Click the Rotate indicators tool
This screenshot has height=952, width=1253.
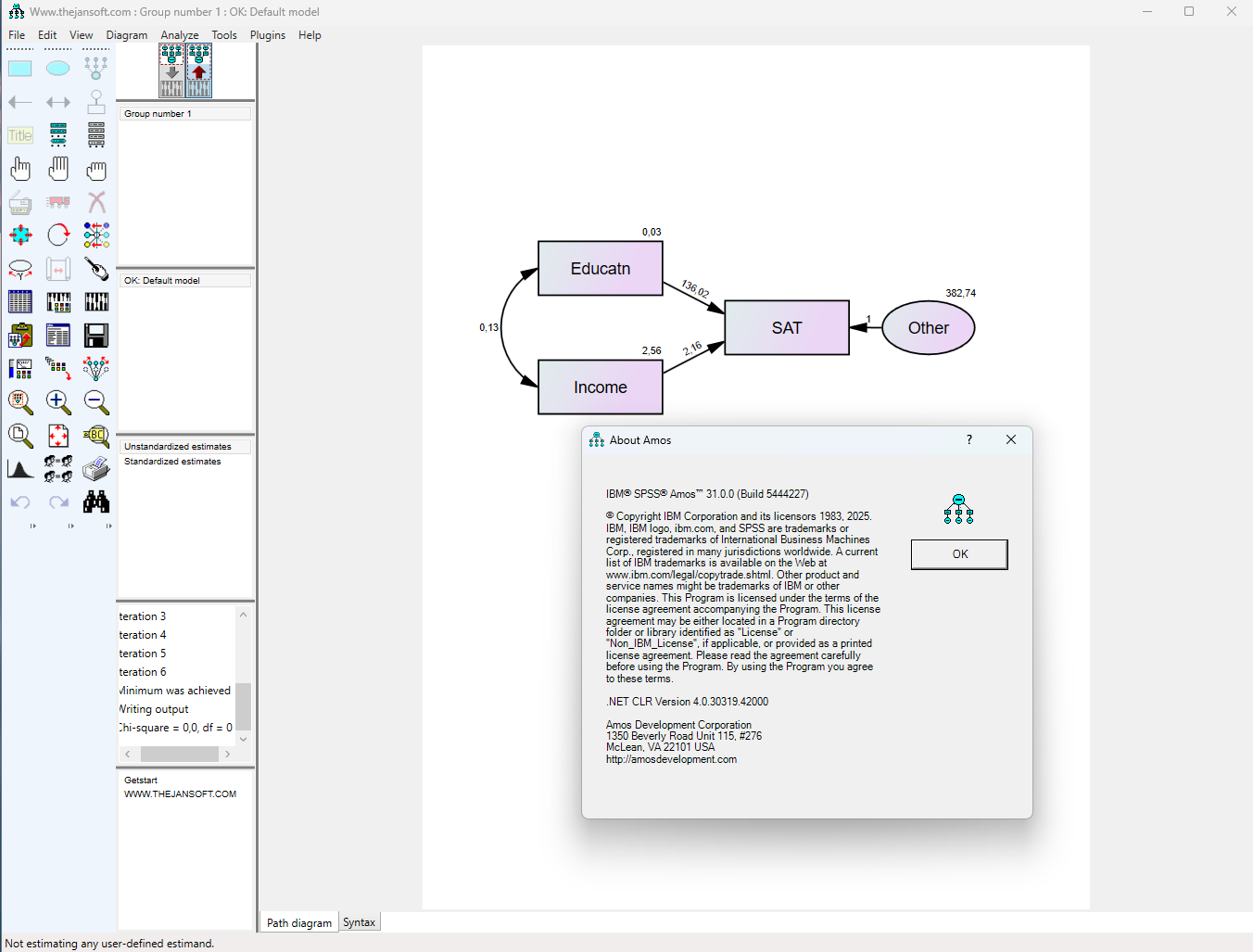pos(58,235)
